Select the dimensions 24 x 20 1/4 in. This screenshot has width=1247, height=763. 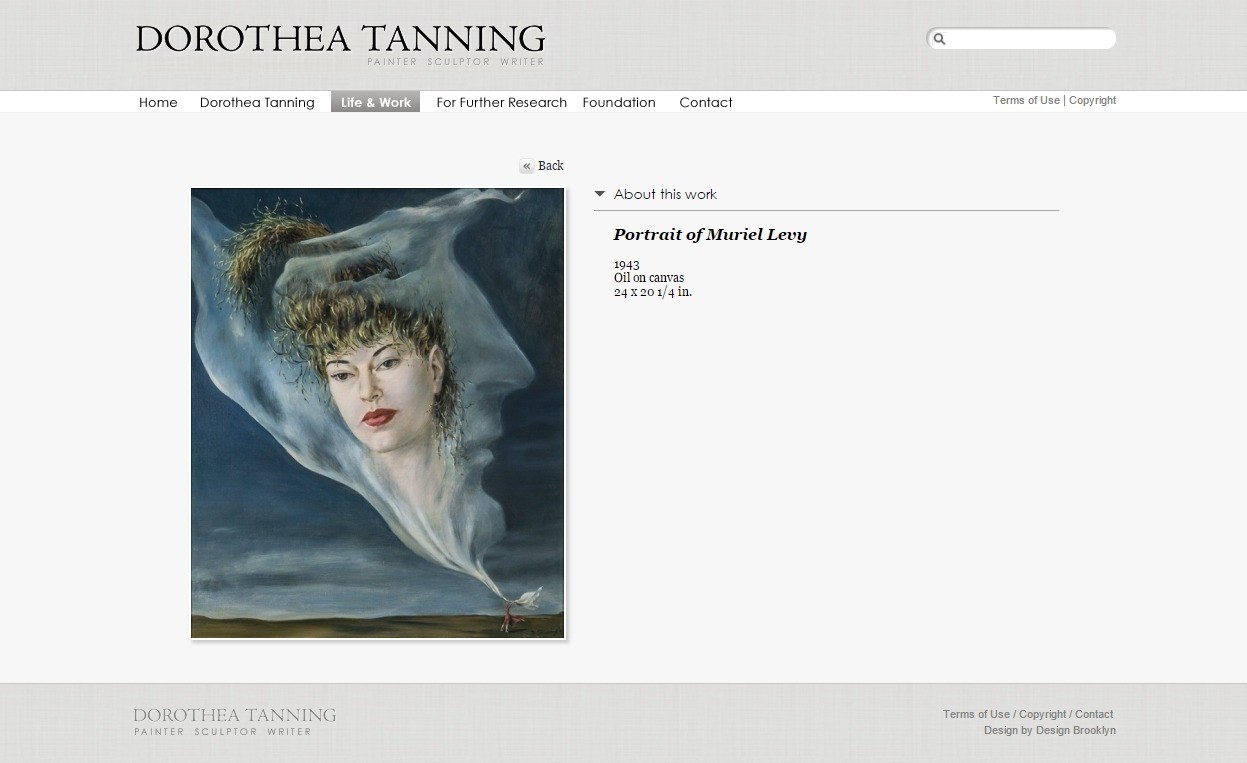click(x=653, y=292)
